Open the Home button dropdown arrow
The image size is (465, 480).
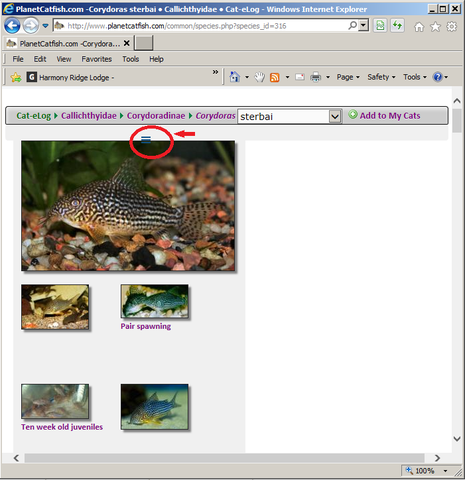pyautogui.click(x=247, y=77)
